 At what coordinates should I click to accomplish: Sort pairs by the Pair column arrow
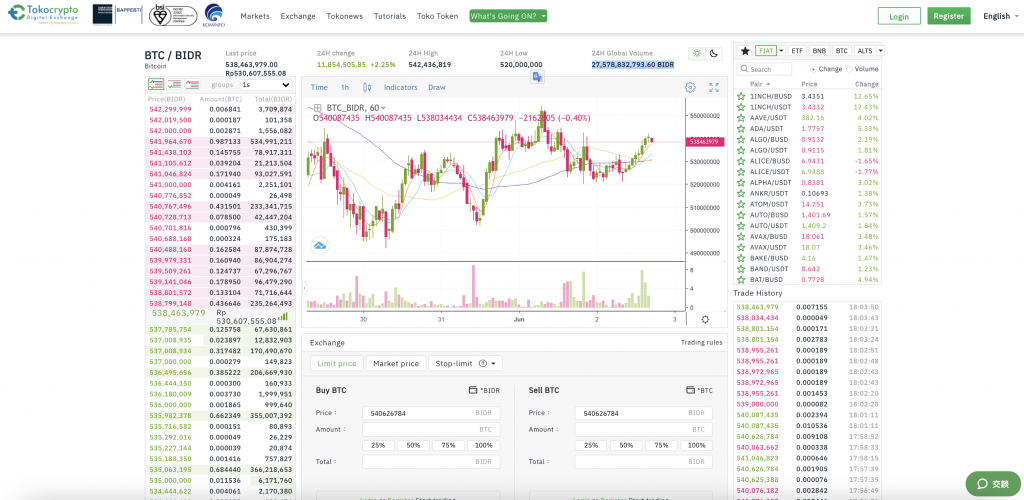(768, 84)
